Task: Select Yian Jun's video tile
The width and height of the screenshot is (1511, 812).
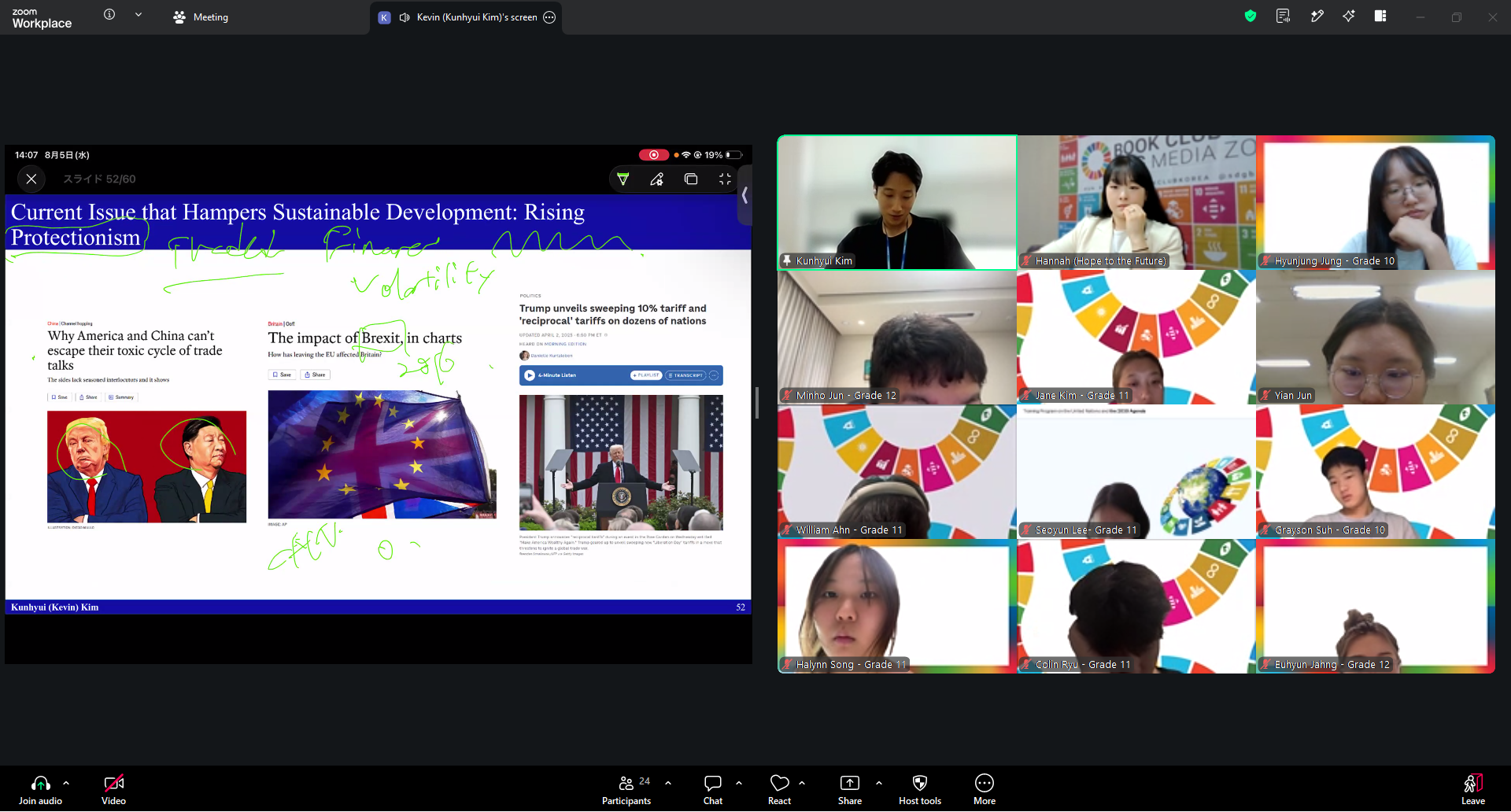Action: tap(1376, 338)
